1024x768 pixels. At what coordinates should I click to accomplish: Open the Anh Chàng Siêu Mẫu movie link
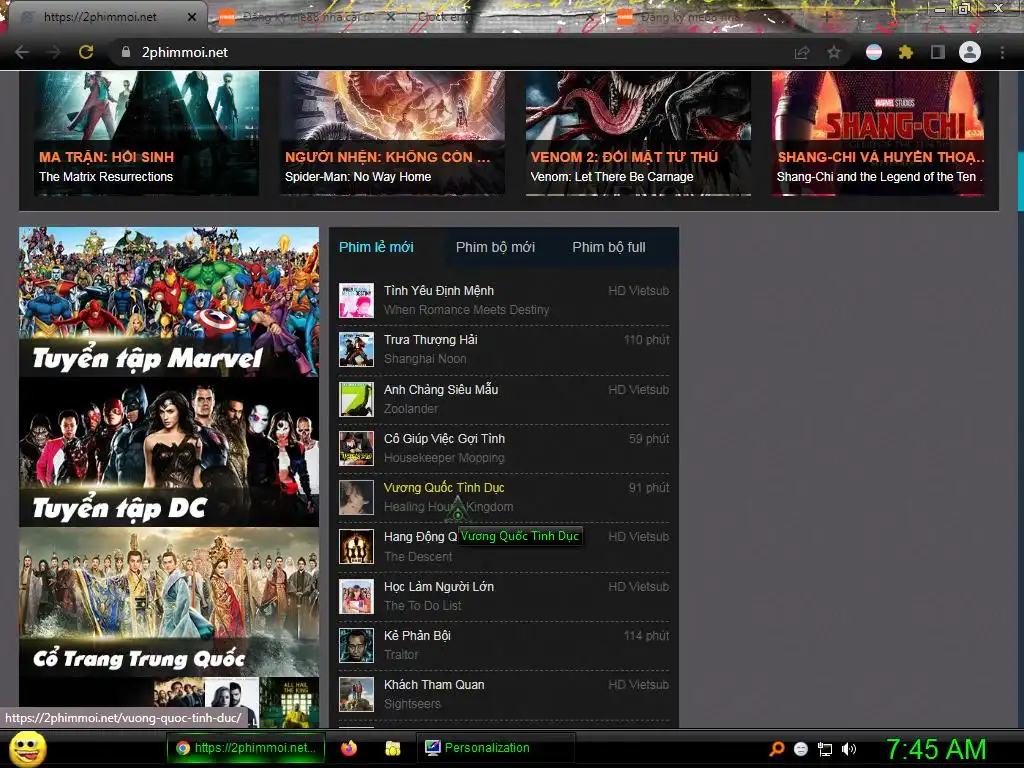click(x=441, y=389)
